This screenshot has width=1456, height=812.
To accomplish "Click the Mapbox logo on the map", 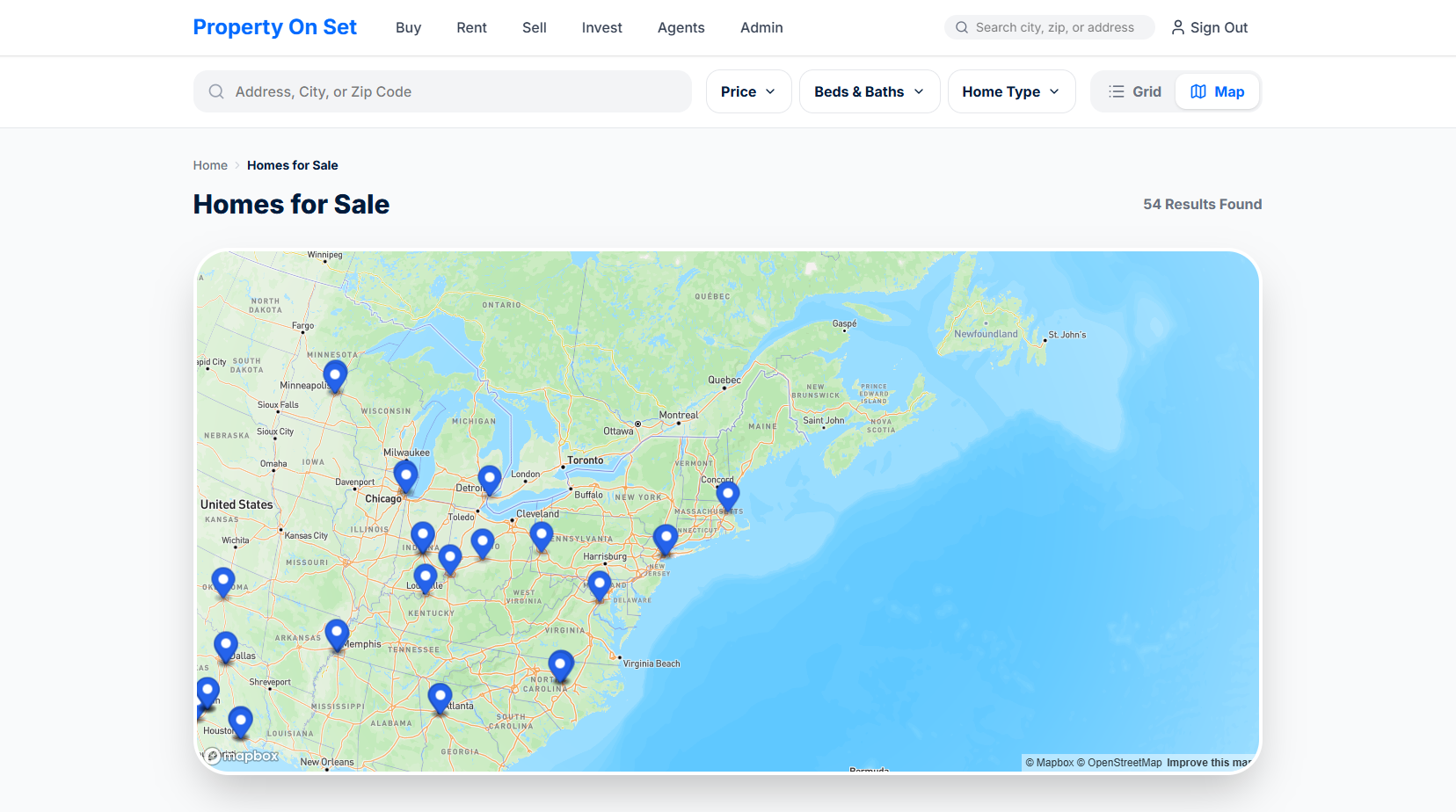I will (241, 756).
